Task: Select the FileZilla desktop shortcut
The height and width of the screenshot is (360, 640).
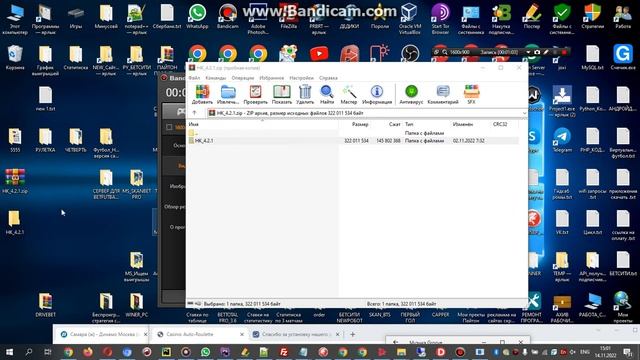Action: pos(289,16)
